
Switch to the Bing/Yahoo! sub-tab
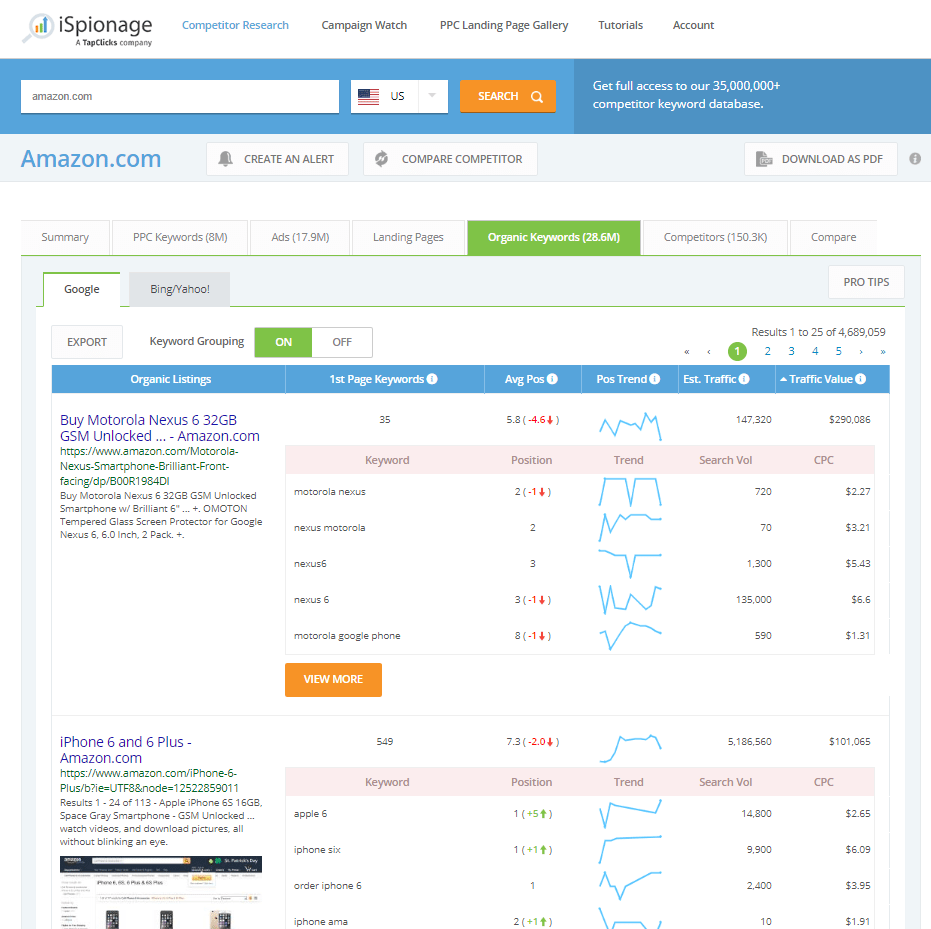point(179,289)
